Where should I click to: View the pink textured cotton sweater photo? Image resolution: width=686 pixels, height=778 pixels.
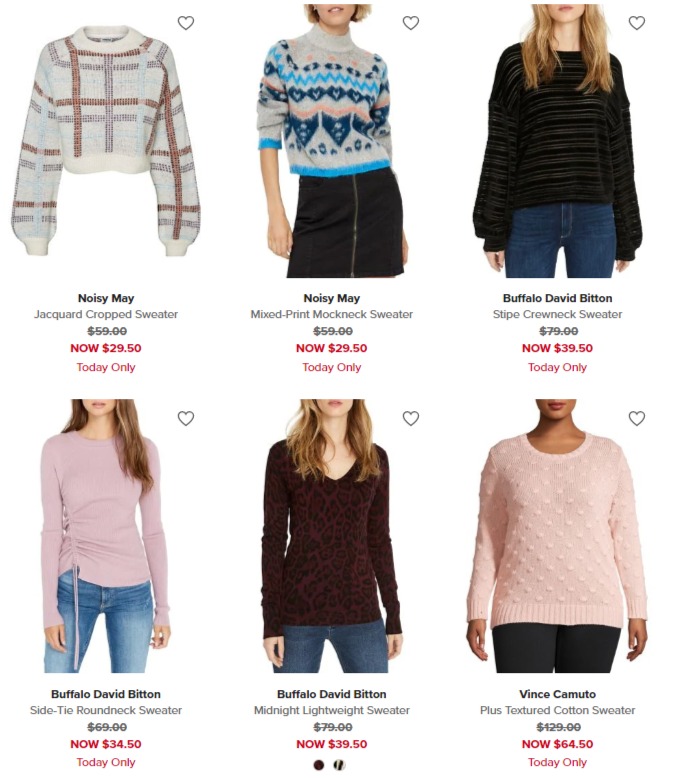(x=558, y=536)
